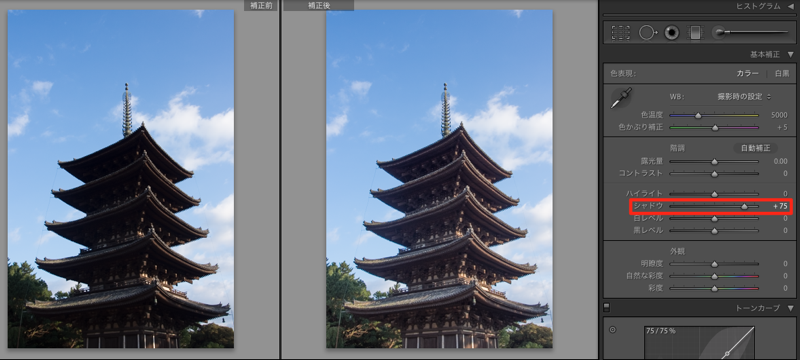Click the 色かぶり補正 value field +5
The height and width of the screenshot is (360, 800).
pyautogui.click(x=782, y=127)
